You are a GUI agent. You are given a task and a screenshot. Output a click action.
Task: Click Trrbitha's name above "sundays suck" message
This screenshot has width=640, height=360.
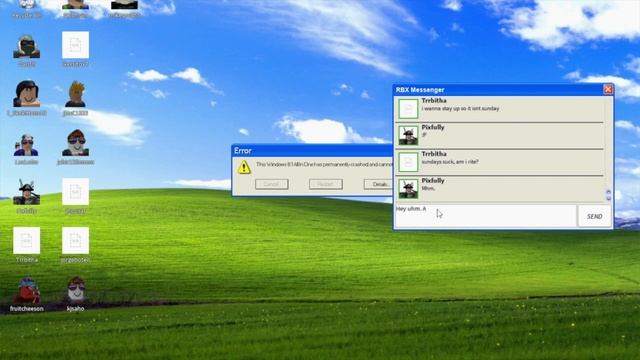(434, 154)
